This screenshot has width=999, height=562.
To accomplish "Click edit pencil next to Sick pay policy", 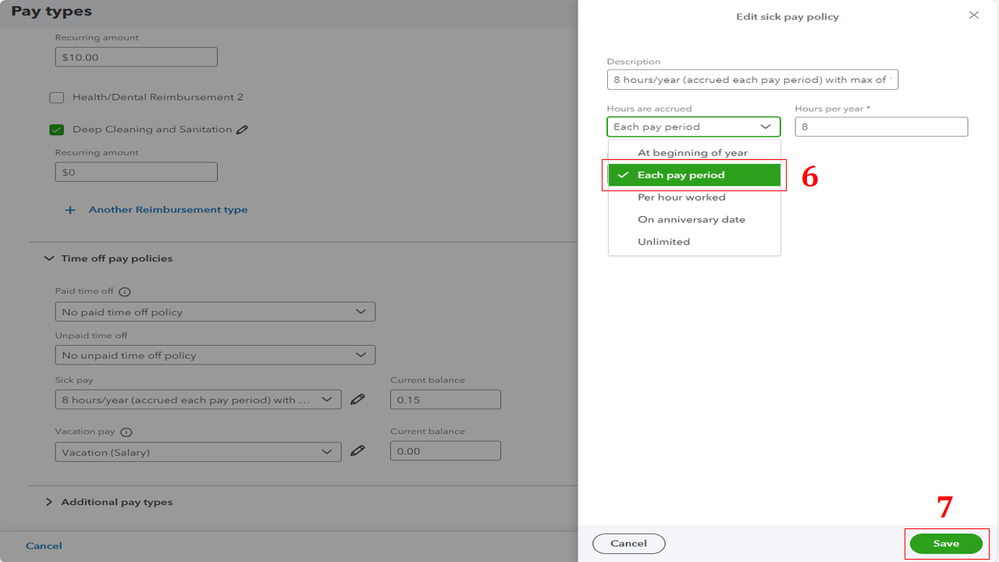I will pos(357,400).
